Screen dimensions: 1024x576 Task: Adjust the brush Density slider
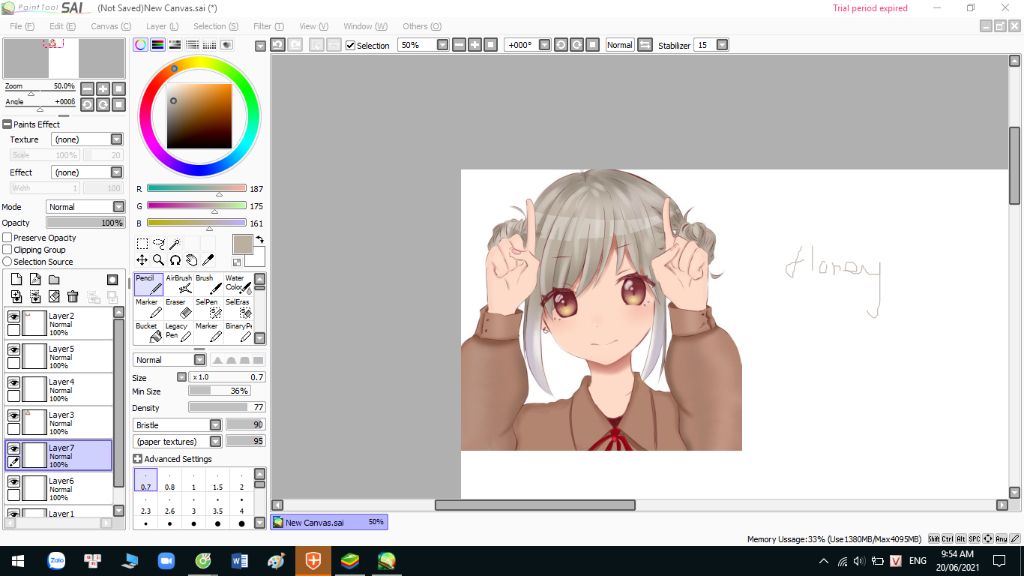(x=227, y=407)
